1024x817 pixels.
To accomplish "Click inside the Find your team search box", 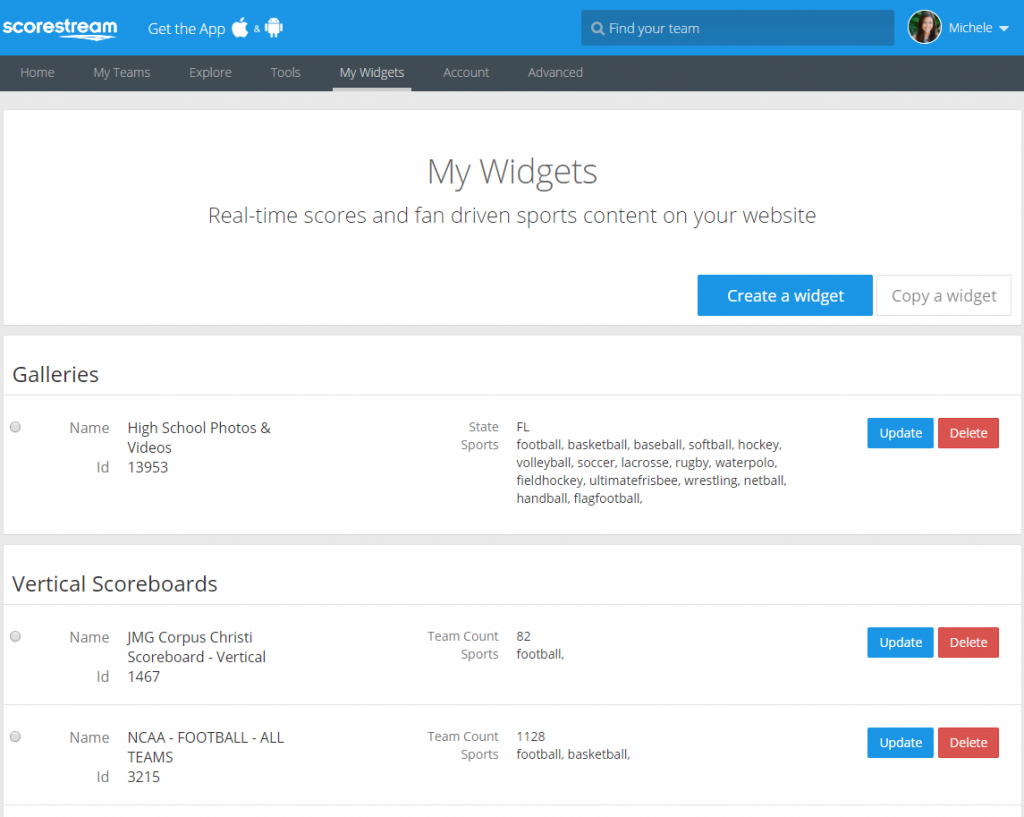I will pos(737,28).
